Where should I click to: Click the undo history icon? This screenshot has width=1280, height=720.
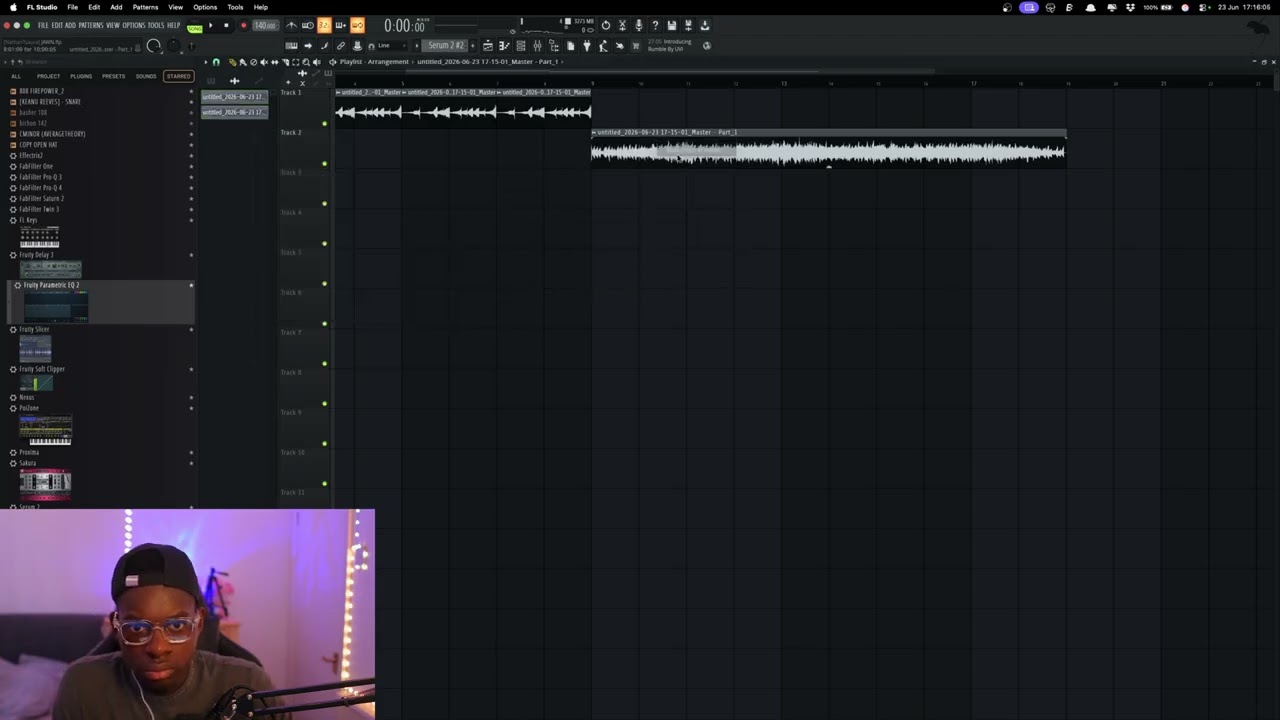(606, 25)
